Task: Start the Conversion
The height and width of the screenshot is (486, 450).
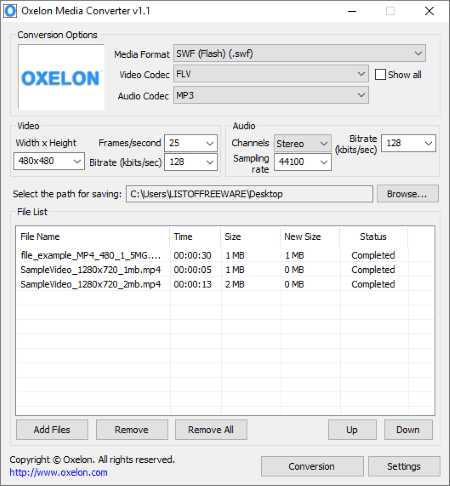Action: [x=312, y=466]
